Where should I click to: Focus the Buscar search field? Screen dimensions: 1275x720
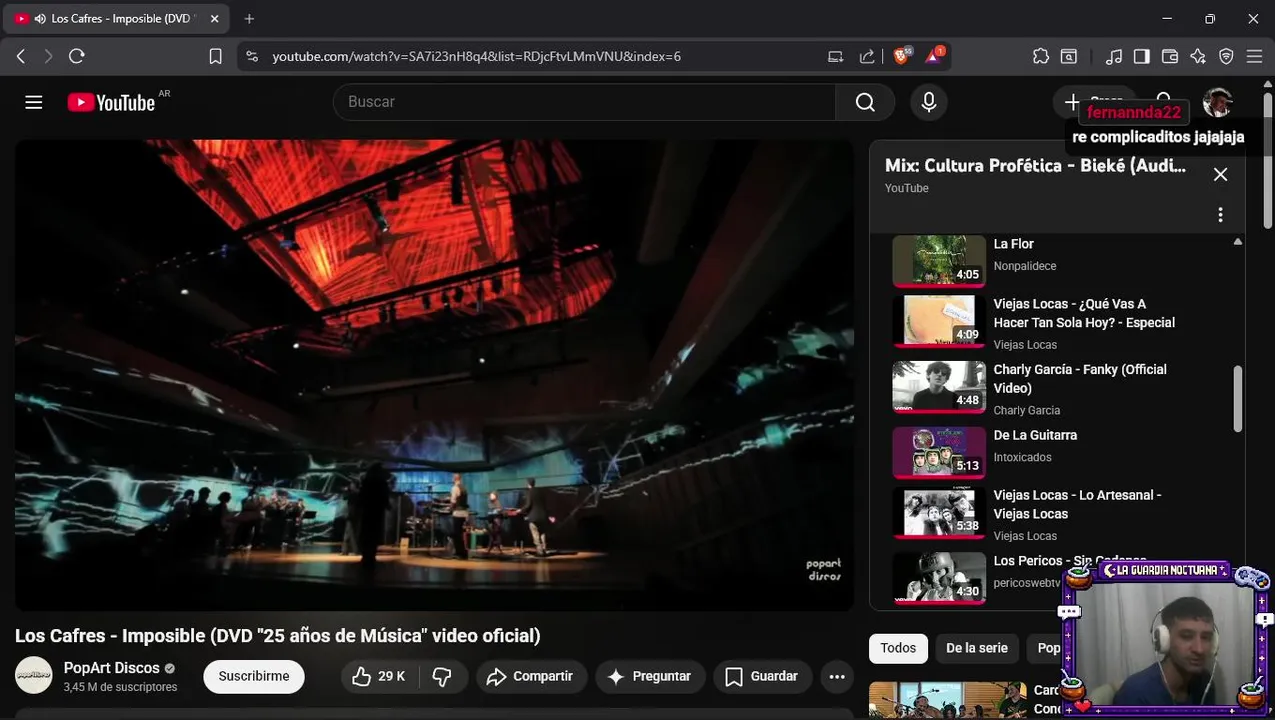click(585, 102)
